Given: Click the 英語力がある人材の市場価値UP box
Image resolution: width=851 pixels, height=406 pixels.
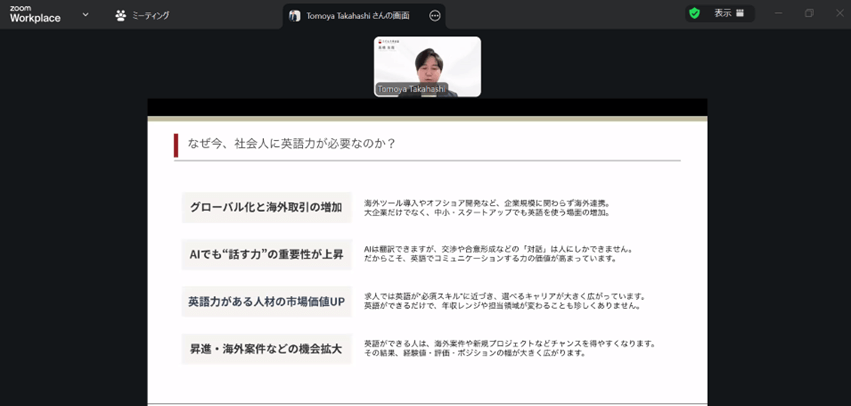Looking at the screenshot, I should (x=266, y=301).
